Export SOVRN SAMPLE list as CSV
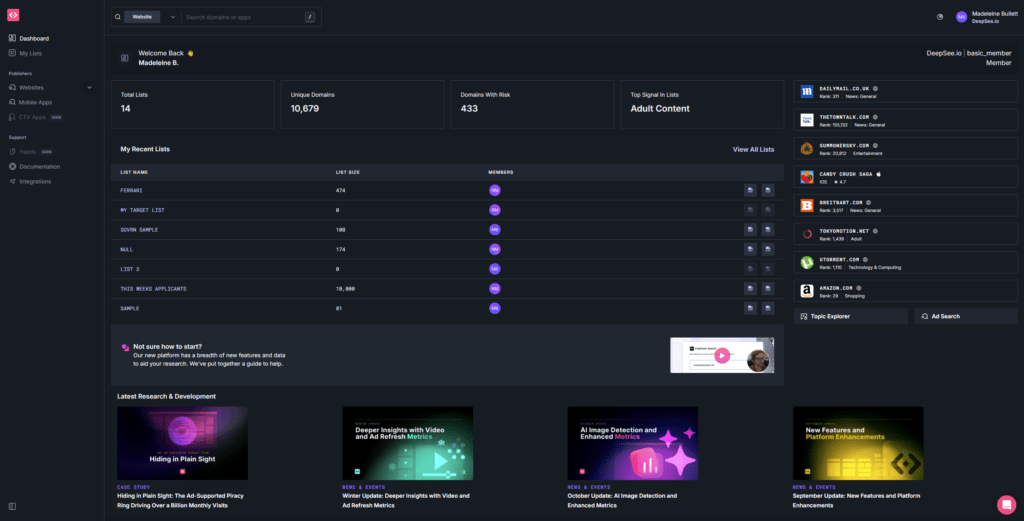This screenshot has width=1024, height=521. click(x=768, y=230)
